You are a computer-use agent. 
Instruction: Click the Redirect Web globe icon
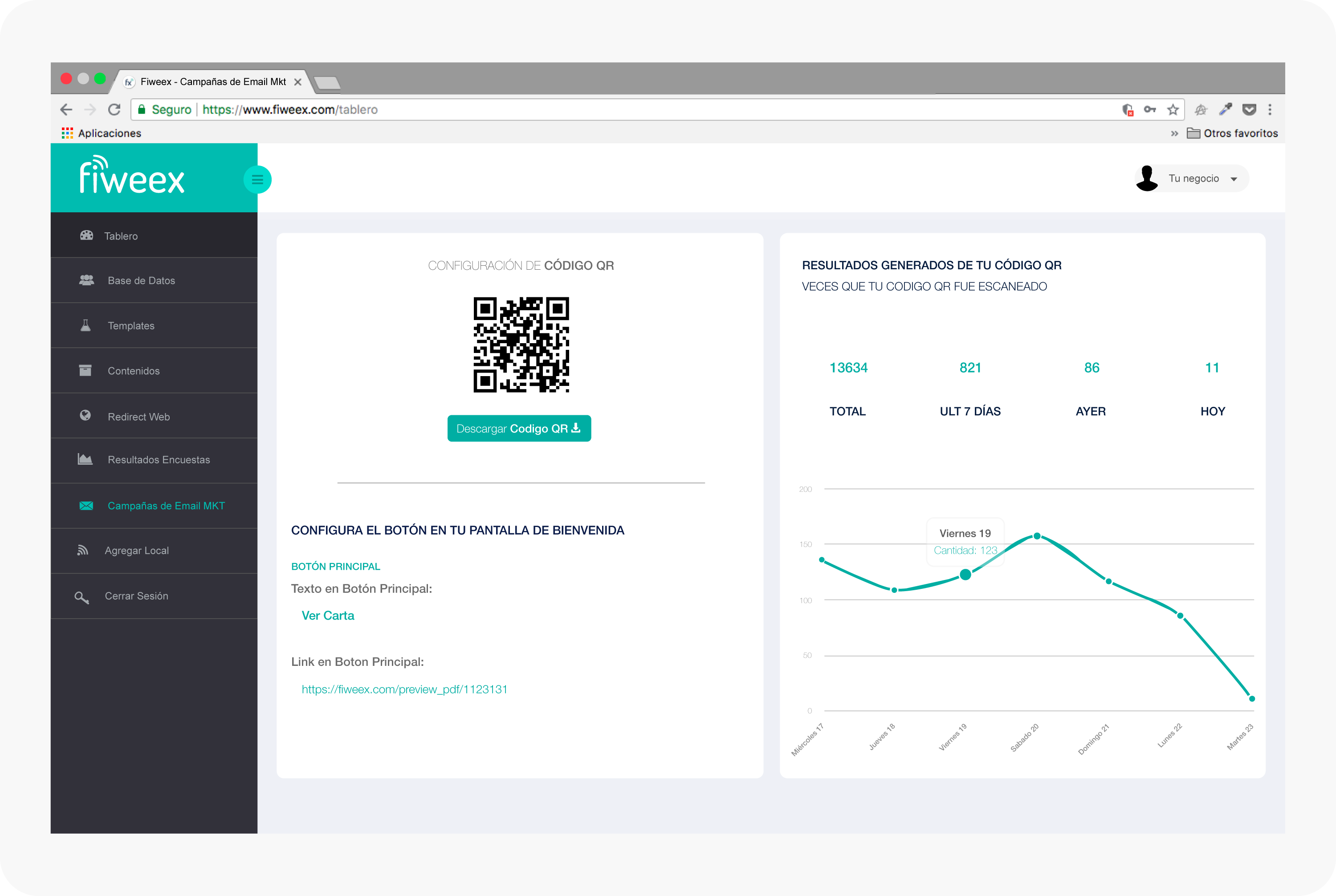[x=85, y=415]
